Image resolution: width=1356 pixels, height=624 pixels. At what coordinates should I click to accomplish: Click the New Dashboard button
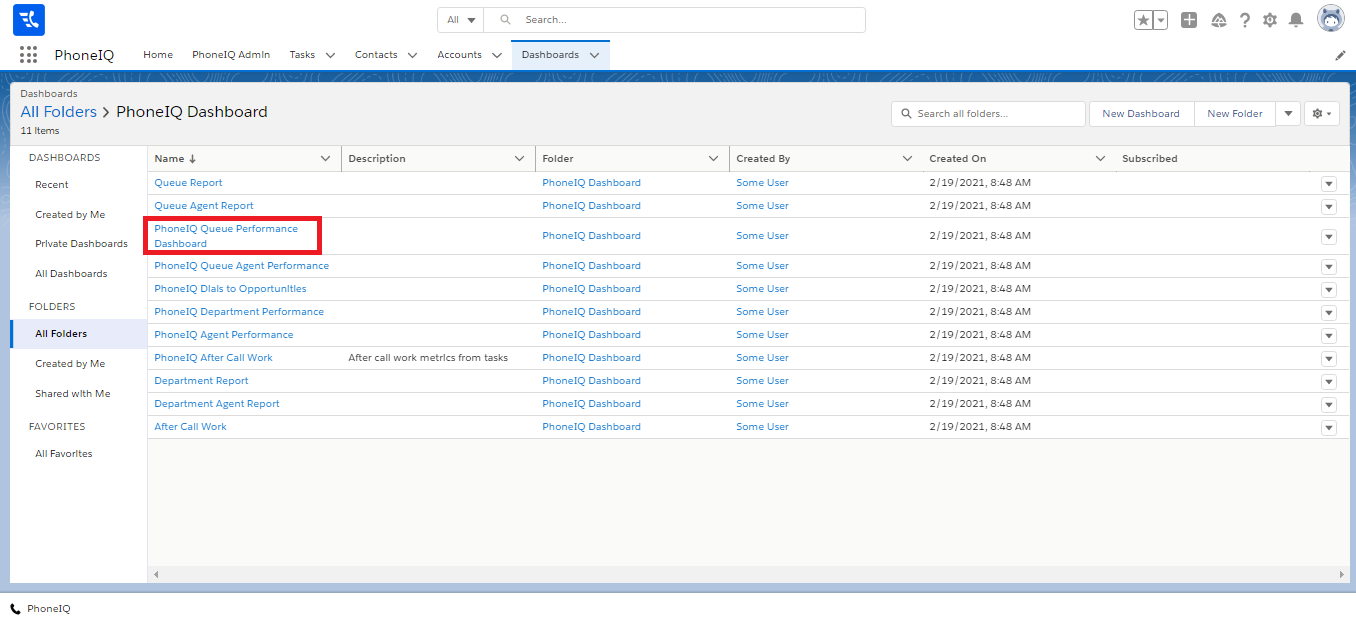click(x=1140, y=114)
